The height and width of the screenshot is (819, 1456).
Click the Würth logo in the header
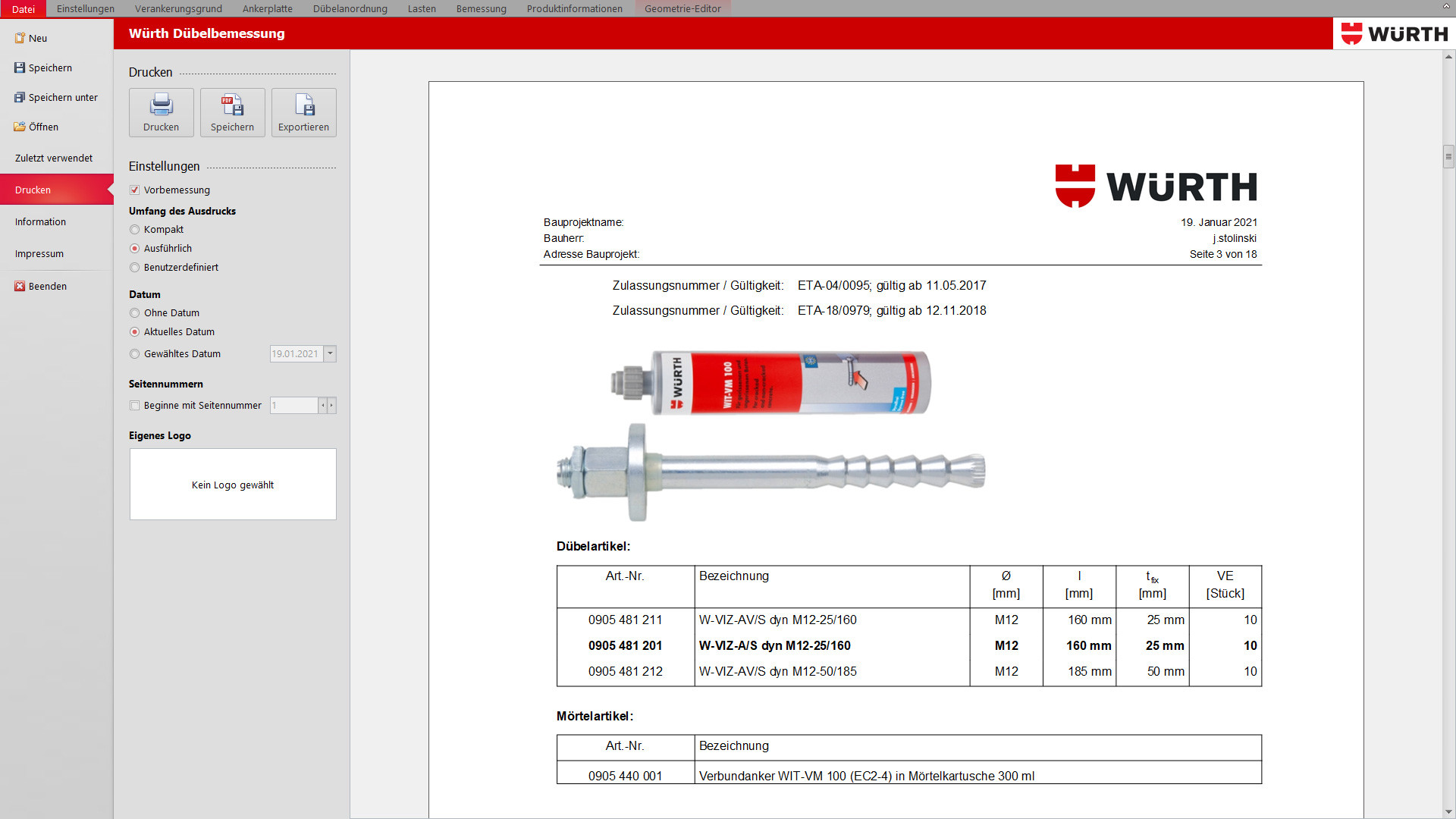coord(1394,33)
